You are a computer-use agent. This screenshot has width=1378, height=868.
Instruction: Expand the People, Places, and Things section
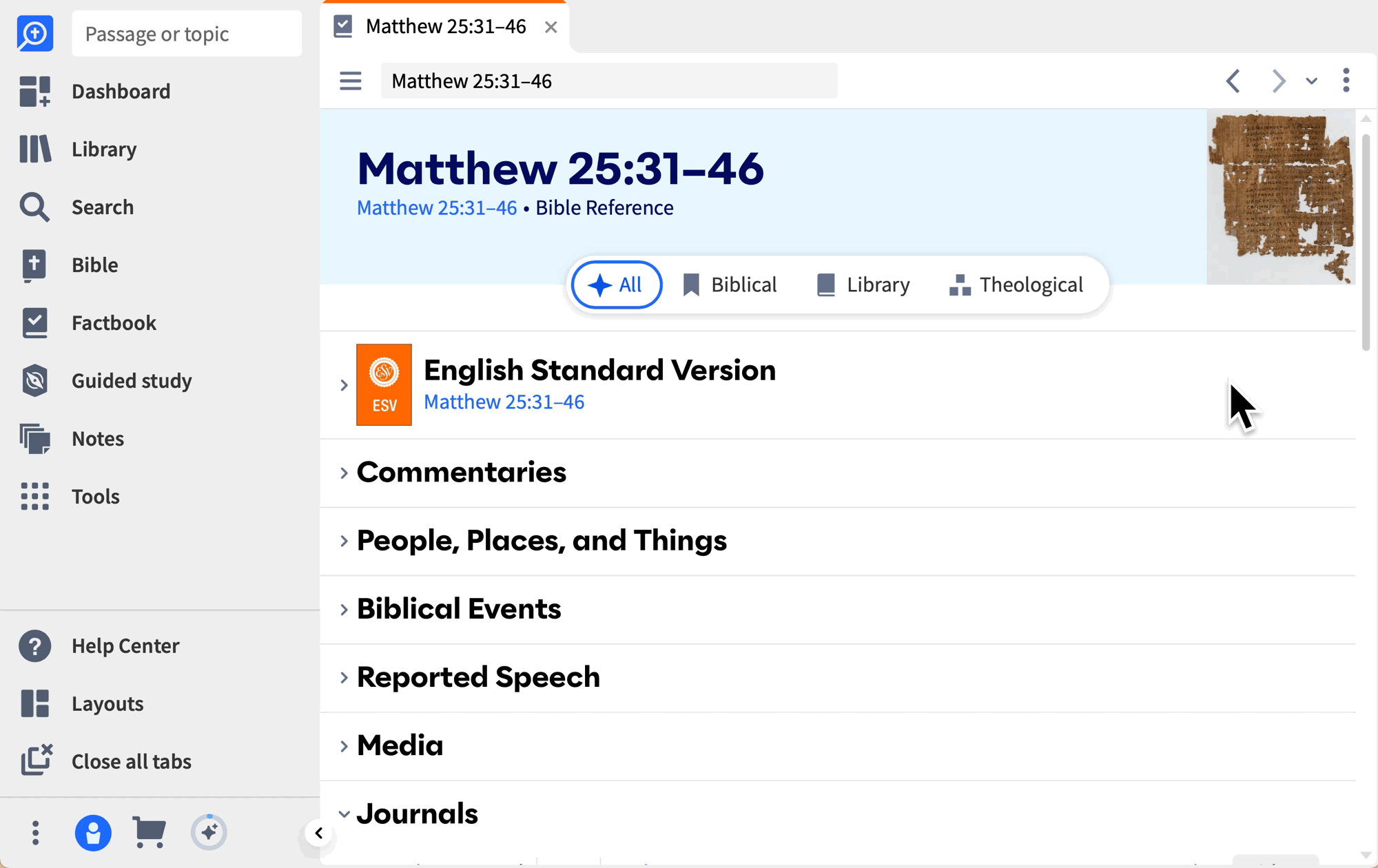(x=344, y=541)
